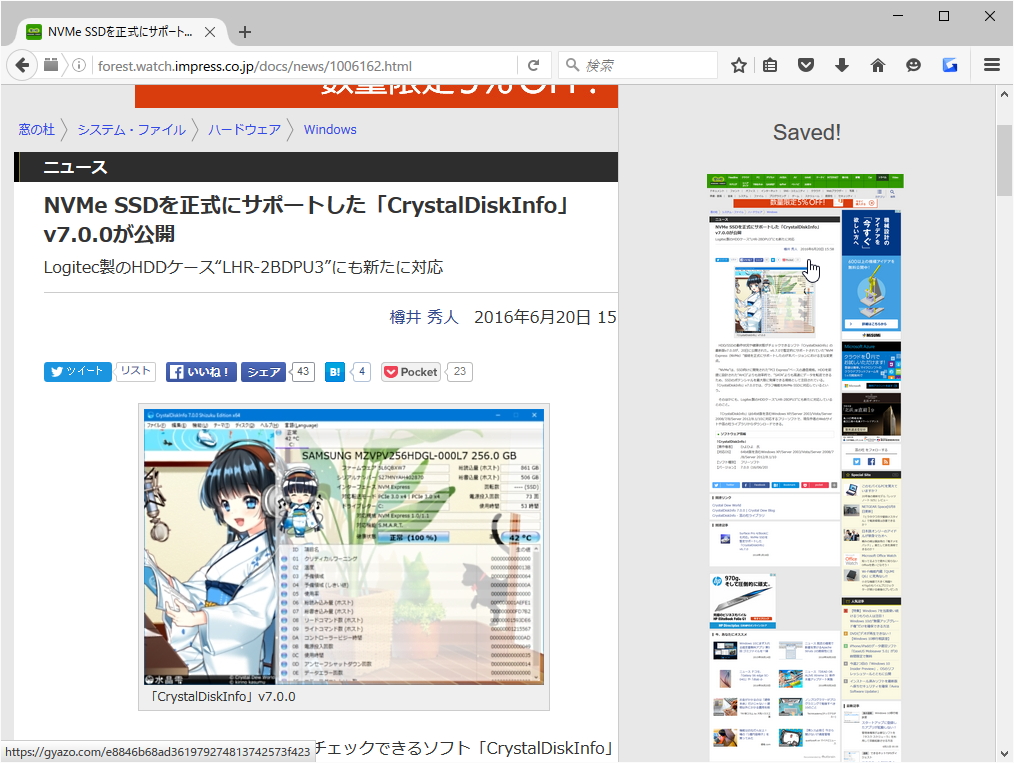Open the Downloads arrow icon
The width and height of the screenshot is (1014, 763).
pyautogui.click(x=841, y=64)
